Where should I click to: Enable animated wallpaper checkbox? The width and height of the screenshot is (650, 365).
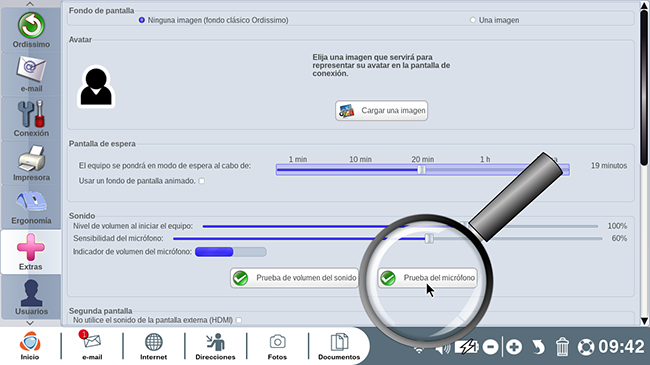click(202, 181)
